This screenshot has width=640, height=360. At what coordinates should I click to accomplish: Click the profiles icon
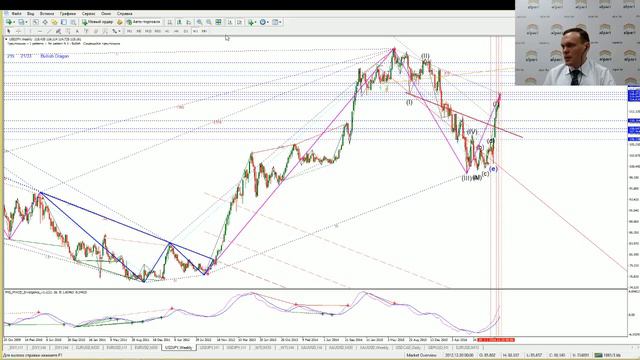point(21,22)
